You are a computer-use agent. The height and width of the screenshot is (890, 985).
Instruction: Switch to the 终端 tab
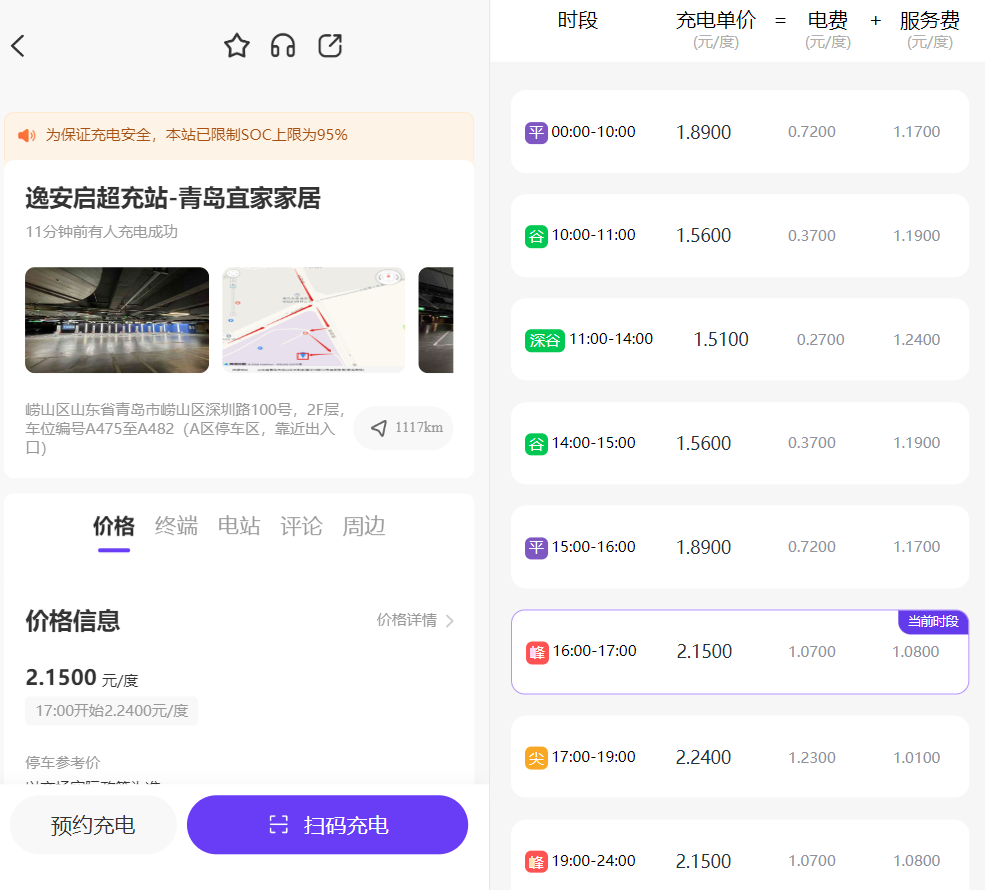176,526
